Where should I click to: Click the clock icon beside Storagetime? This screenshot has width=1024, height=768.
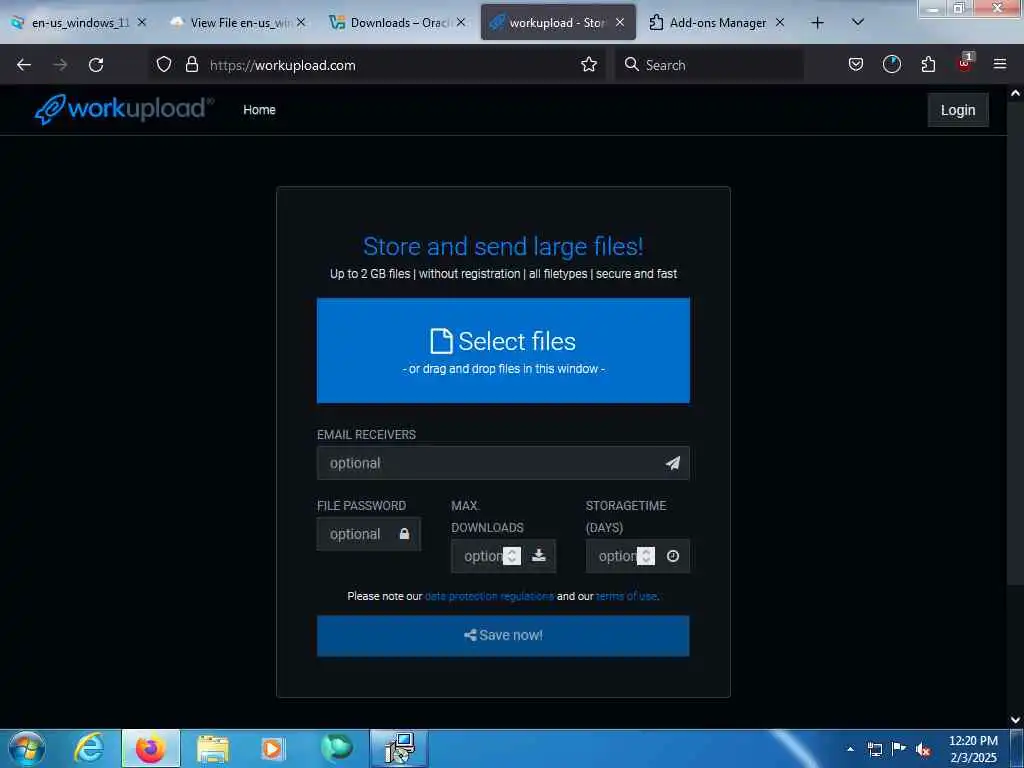pyautogui.click(x=673, y=556)
